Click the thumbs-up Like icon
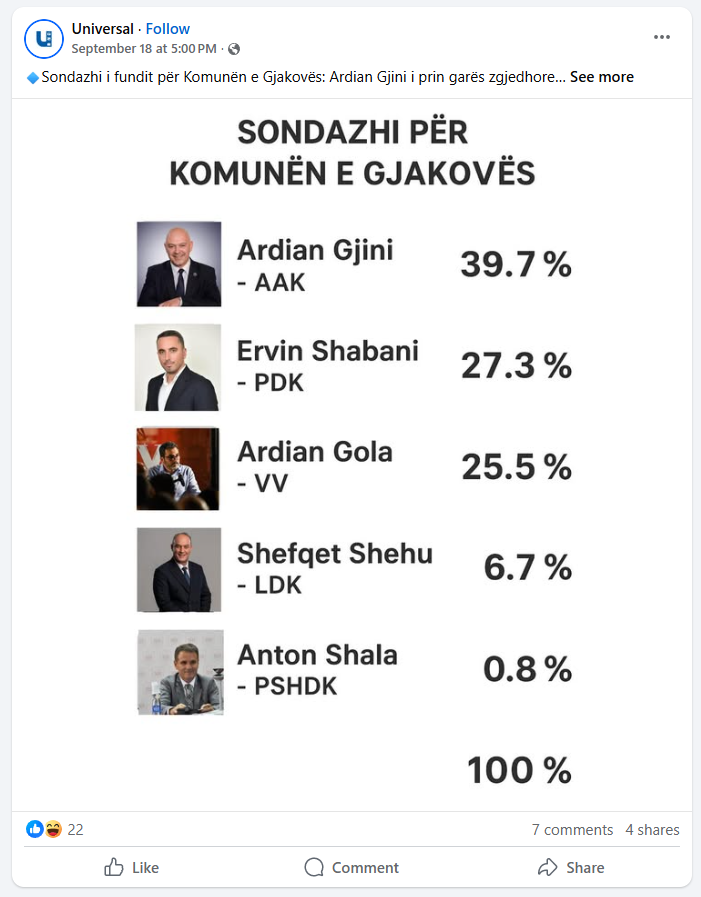This screenshot has height=897, width=701. (x=114, y=867)
